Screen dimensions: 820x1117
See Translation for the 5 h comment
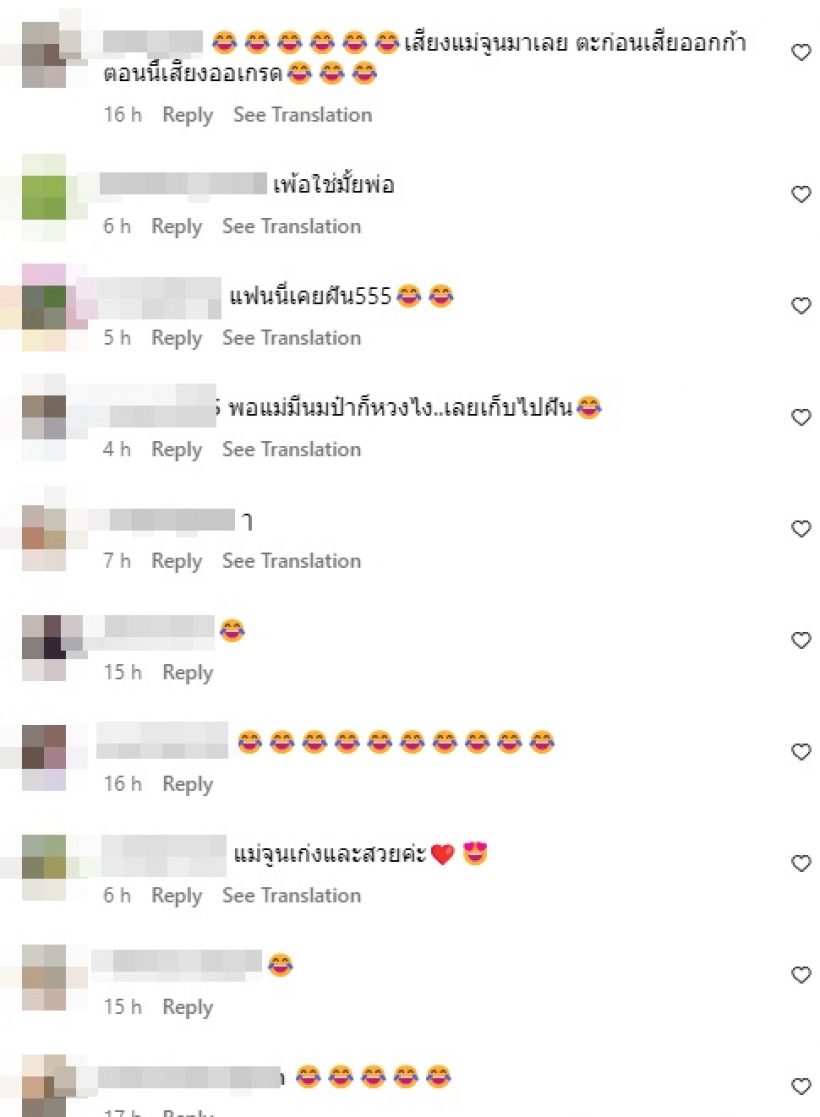pos(291,338)
